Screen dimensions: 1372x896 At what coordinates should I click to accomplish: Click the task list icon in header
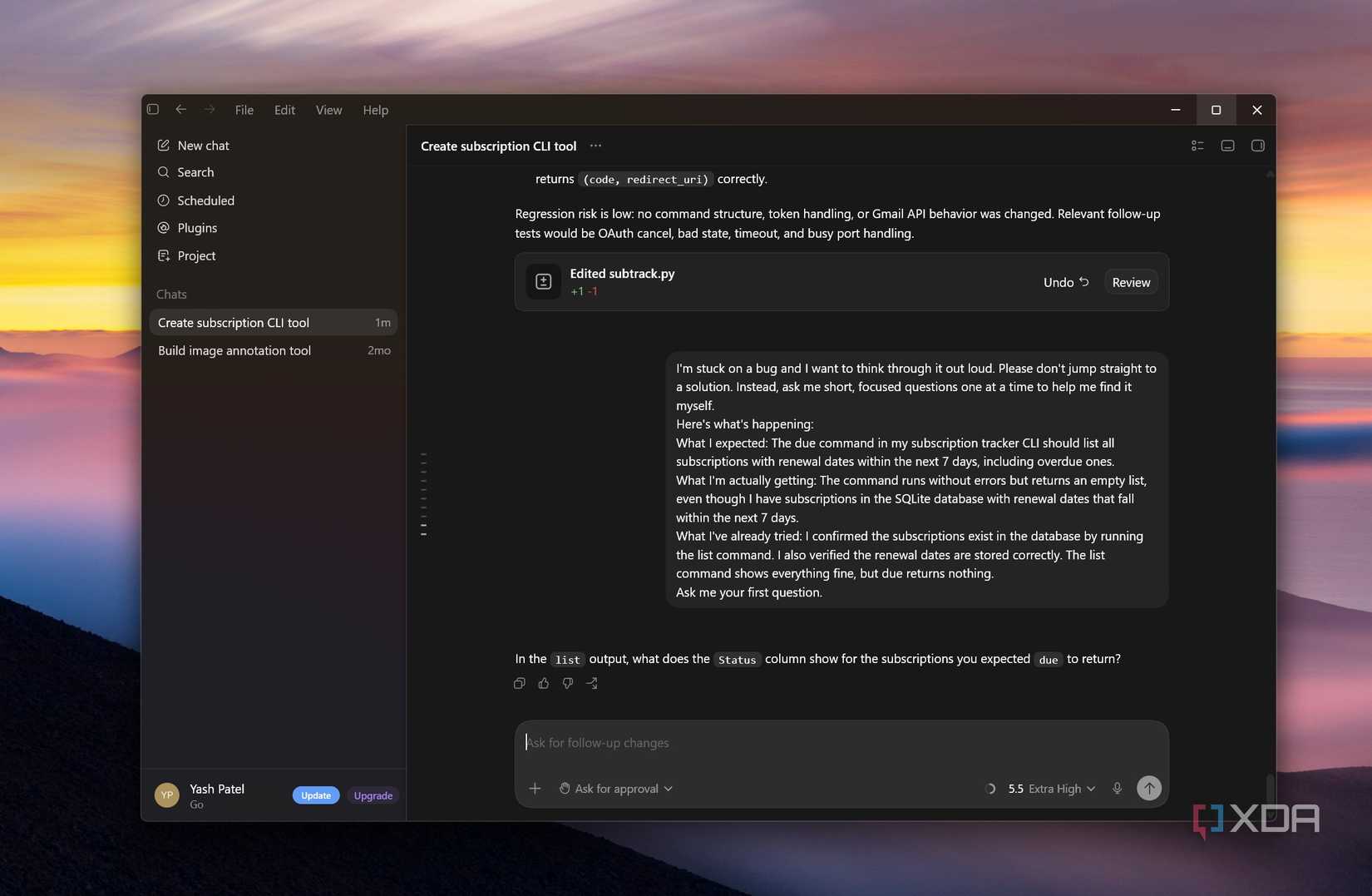(1197, 146)
